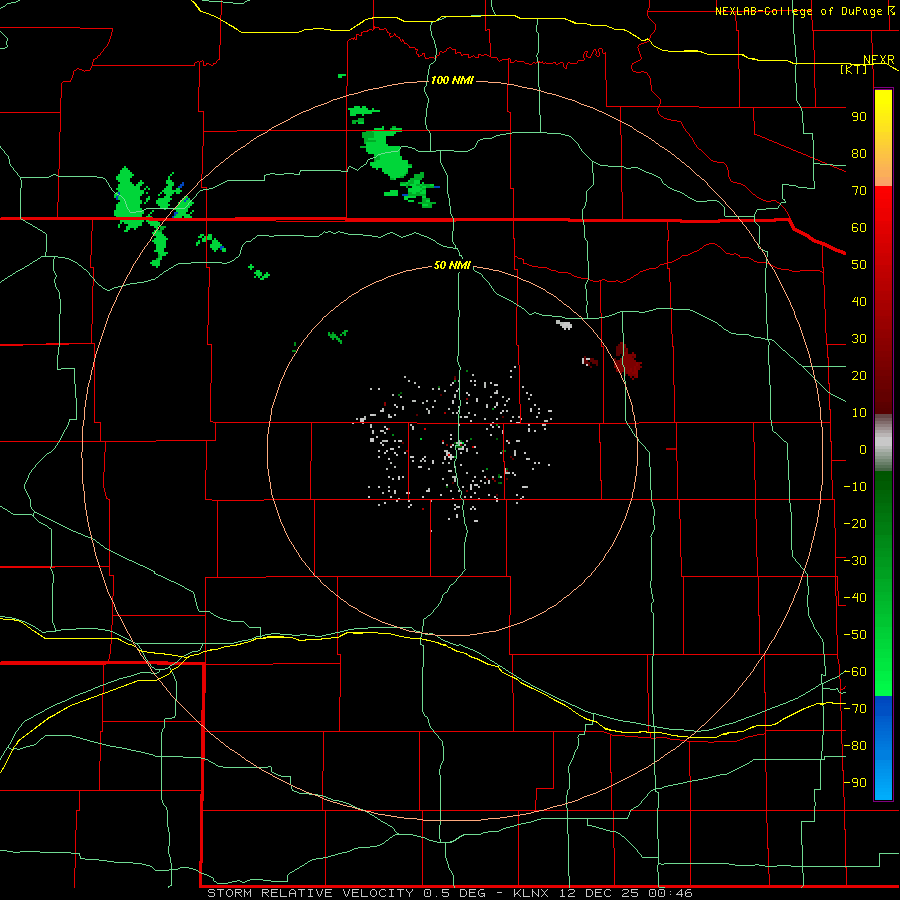Click the dark red velocity echo east of radar
The width and height of the screenshot is (900, 900).
coord(628,361)
